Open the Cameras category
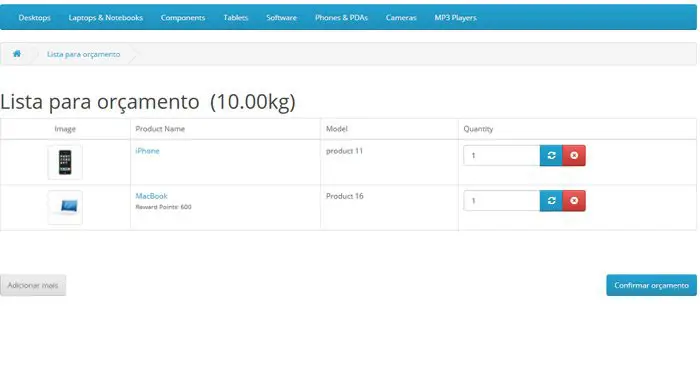Screen dimensions: 700x371 click(x=401, y=18)
